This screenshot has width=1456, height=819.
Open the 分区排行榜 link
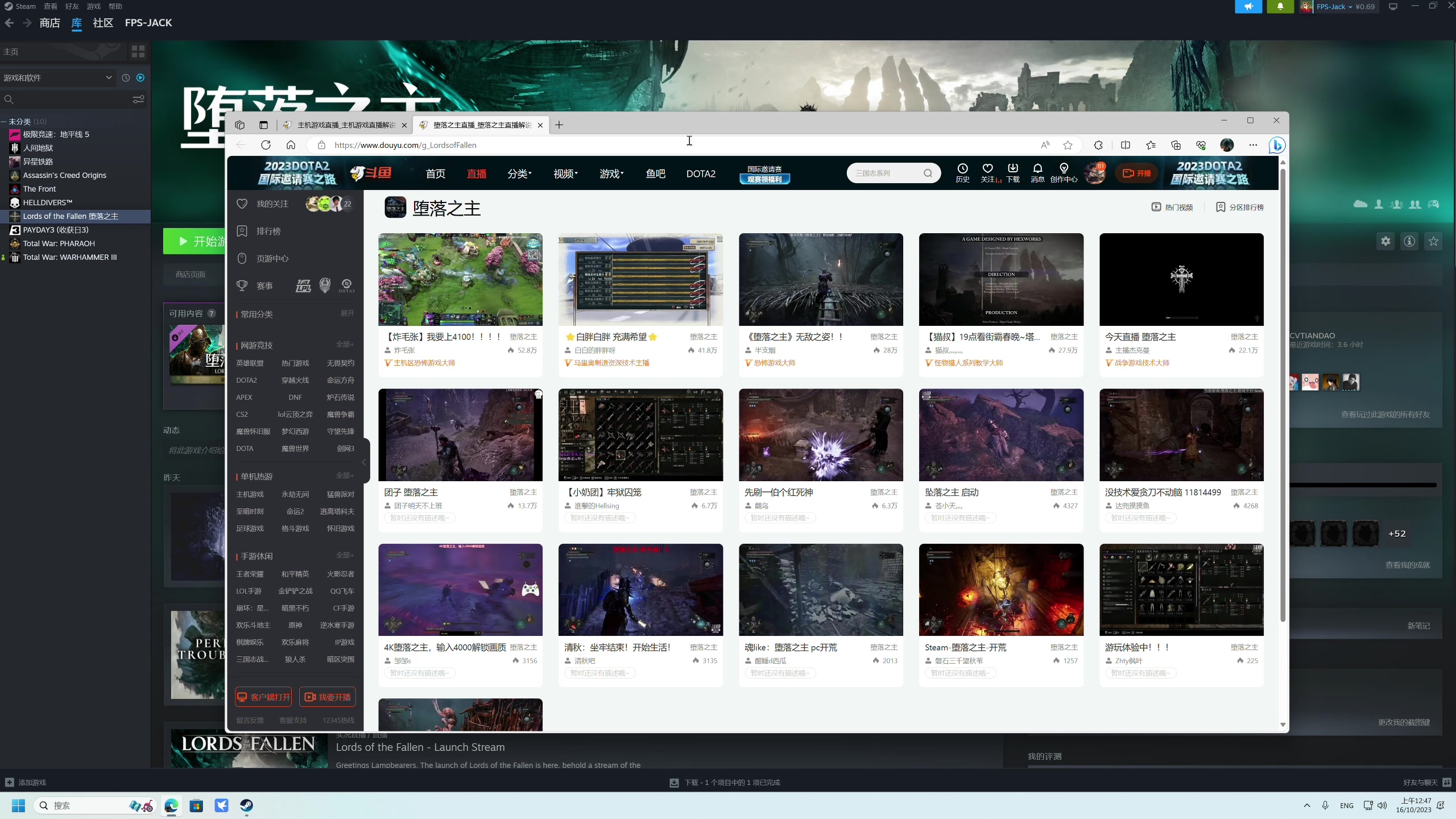[1240, 207]
